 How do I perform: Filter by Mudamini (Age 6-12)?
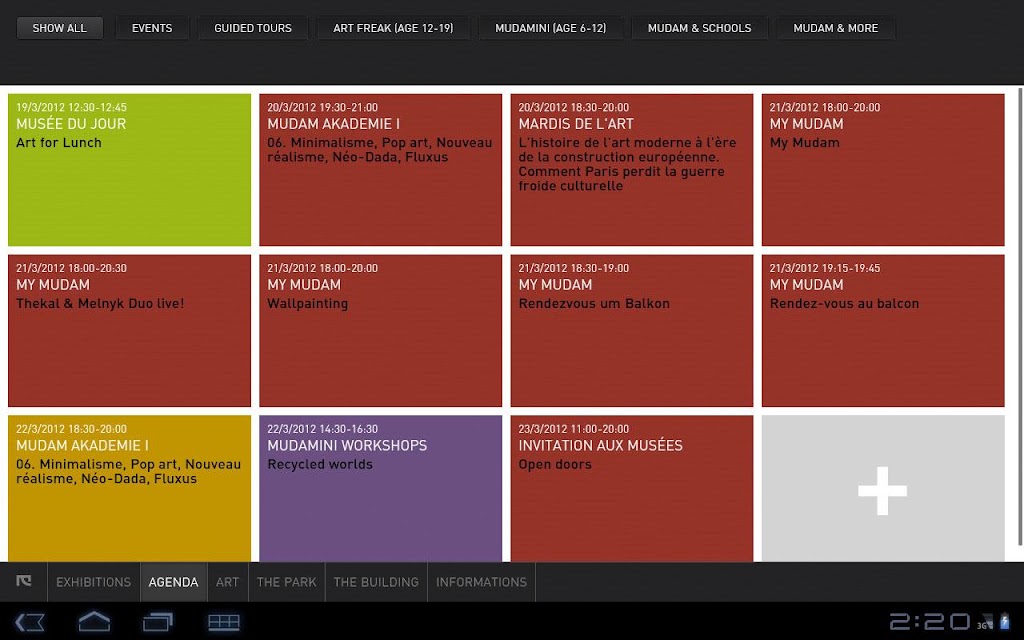tap(551, 28)
